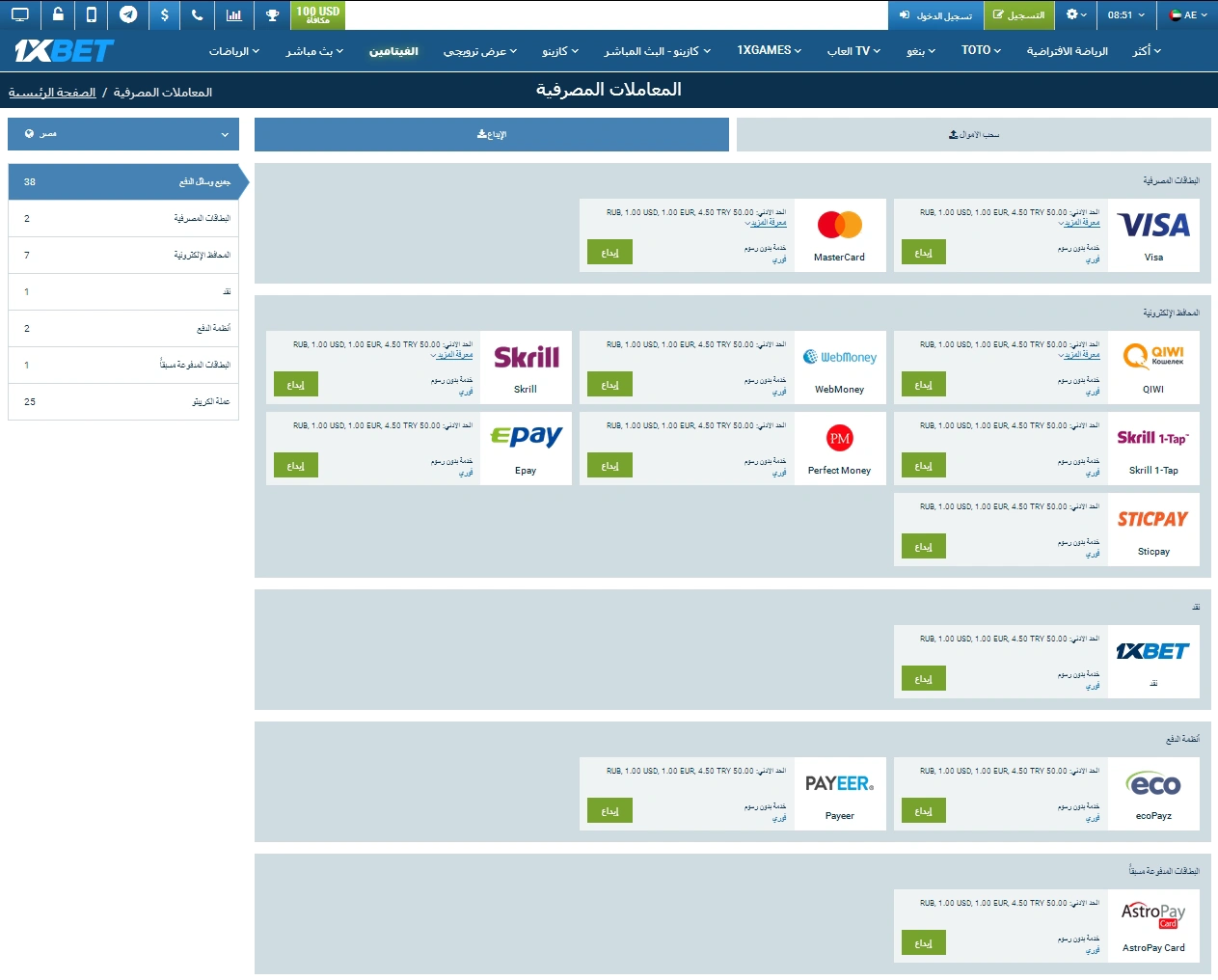Open the Telegram channel icon
This screenshot has height=980, width=1218.
point(127,15)
